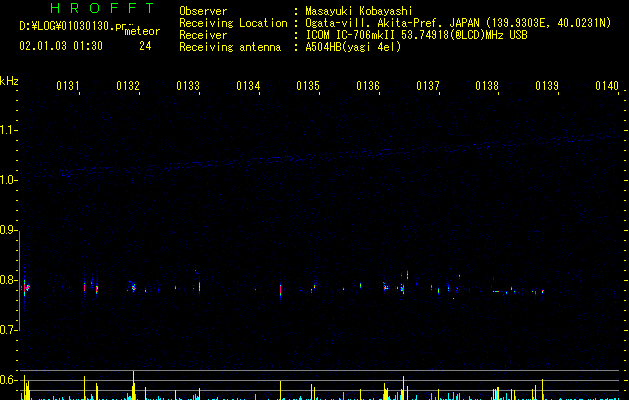629x400 pixels.
Task: Click the 0.7 kHz frequency label
Action: point(8,330)
